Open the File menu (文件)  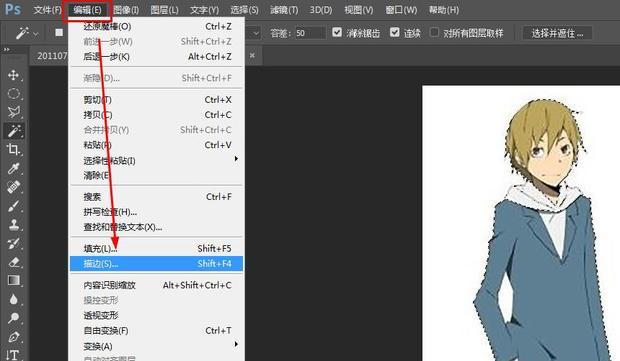tap(47, 10)
